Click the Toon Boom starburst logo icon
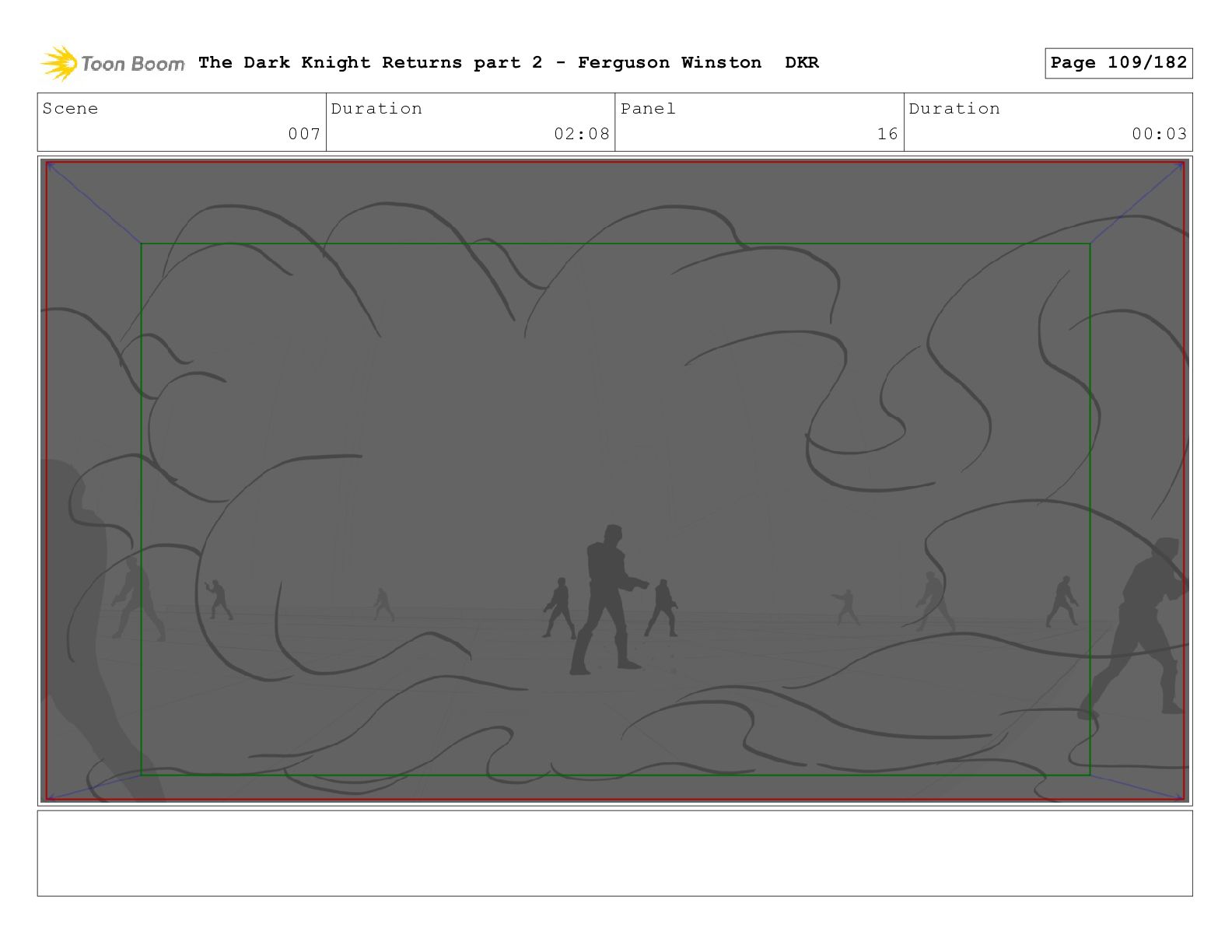The height and width of the screenshot is (952, 1232). point(59,63)
